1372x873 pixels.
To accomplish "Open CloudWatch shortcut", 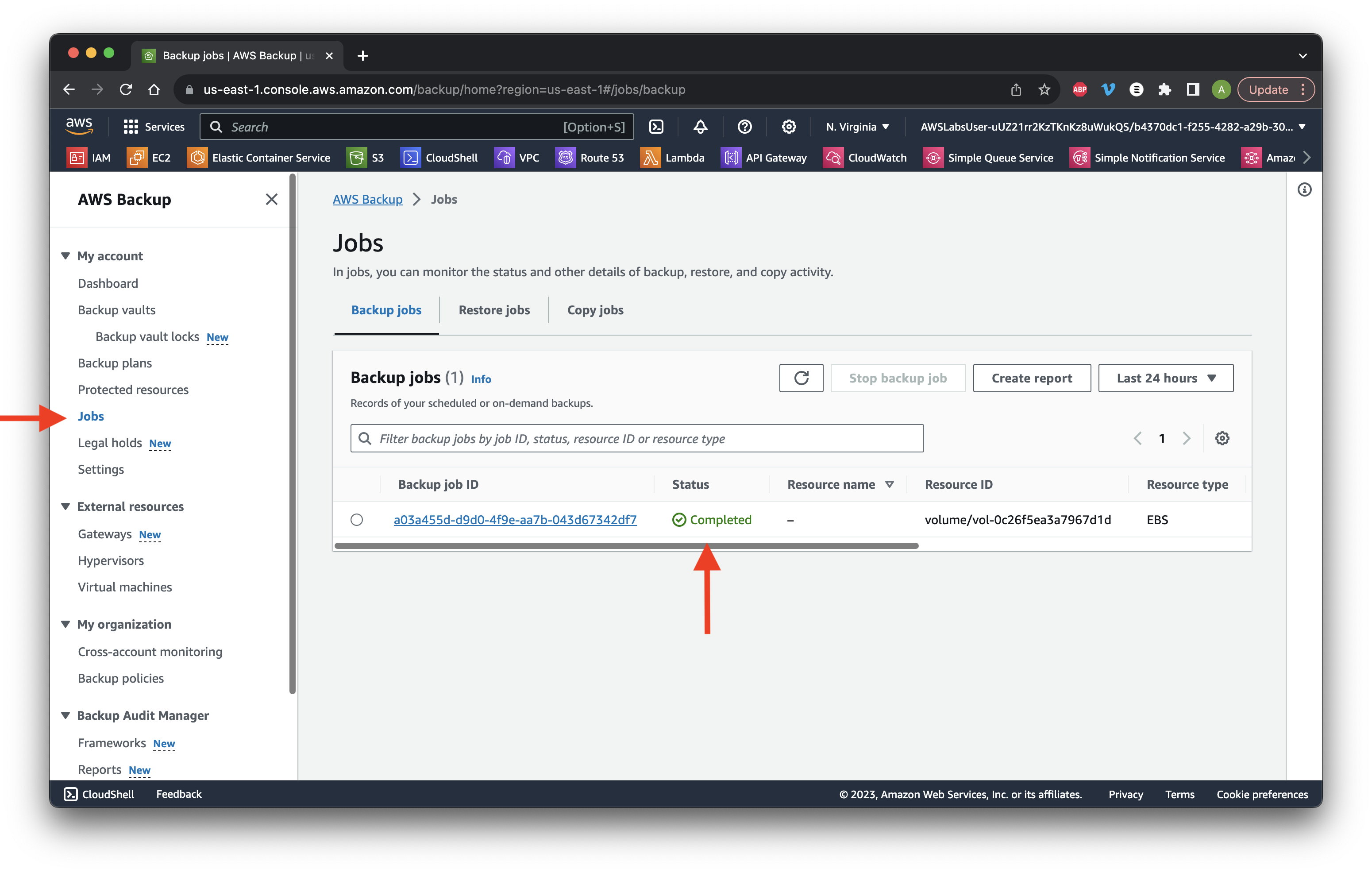I will pos(865,158).
